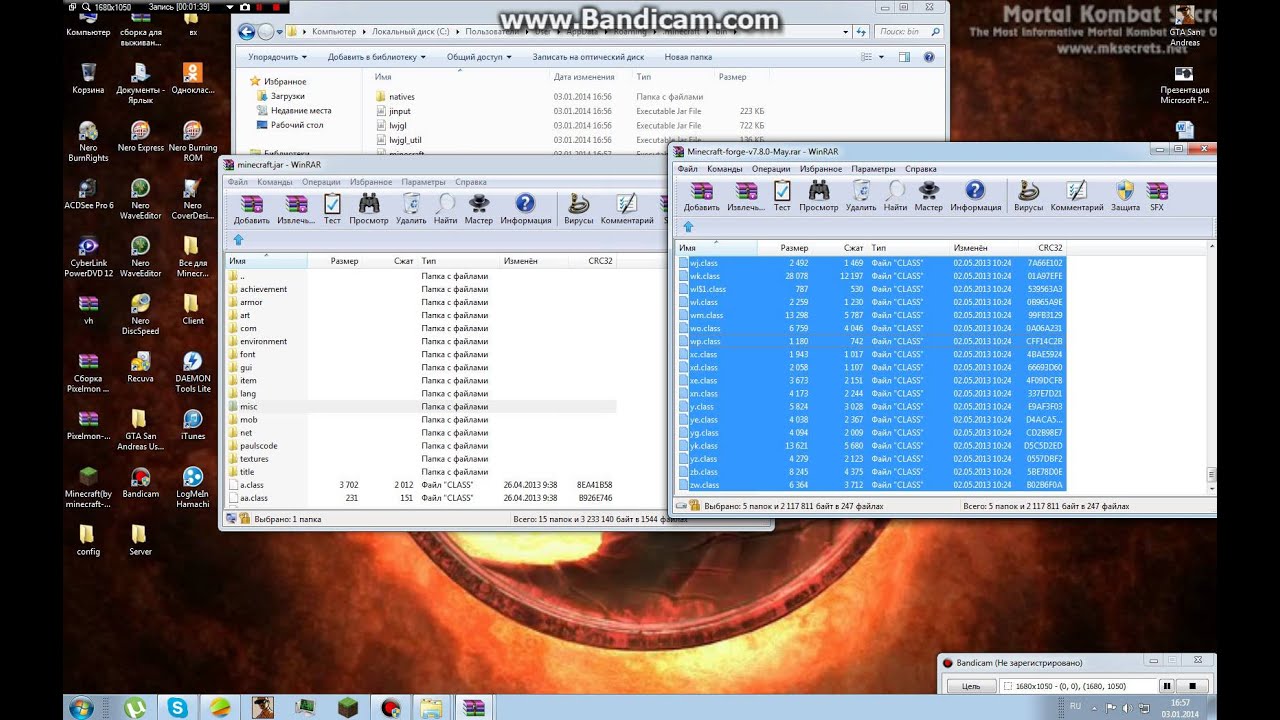Image resolution: width=1280 pixels, height=720 pixels.
Task: Click Просмотр binoculars in minecraft.jar WinRAR window
Action: coord(369,208)
